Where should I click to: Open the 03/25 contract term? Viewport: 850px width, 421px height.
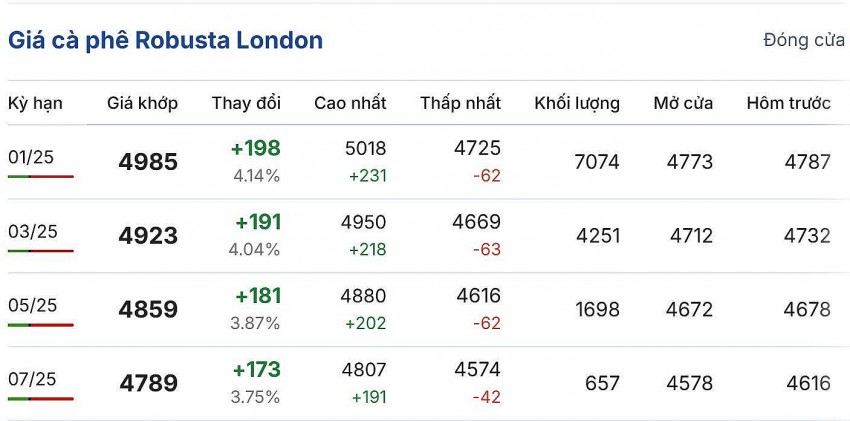33,232
